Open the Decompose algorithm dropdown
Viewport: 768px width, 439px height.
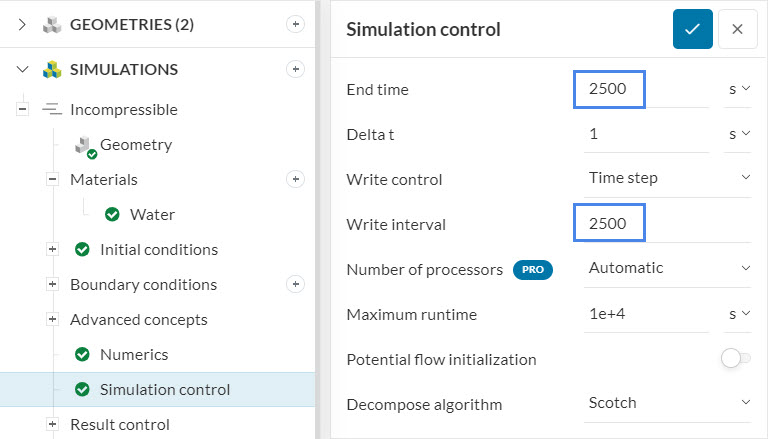[668, 403]
